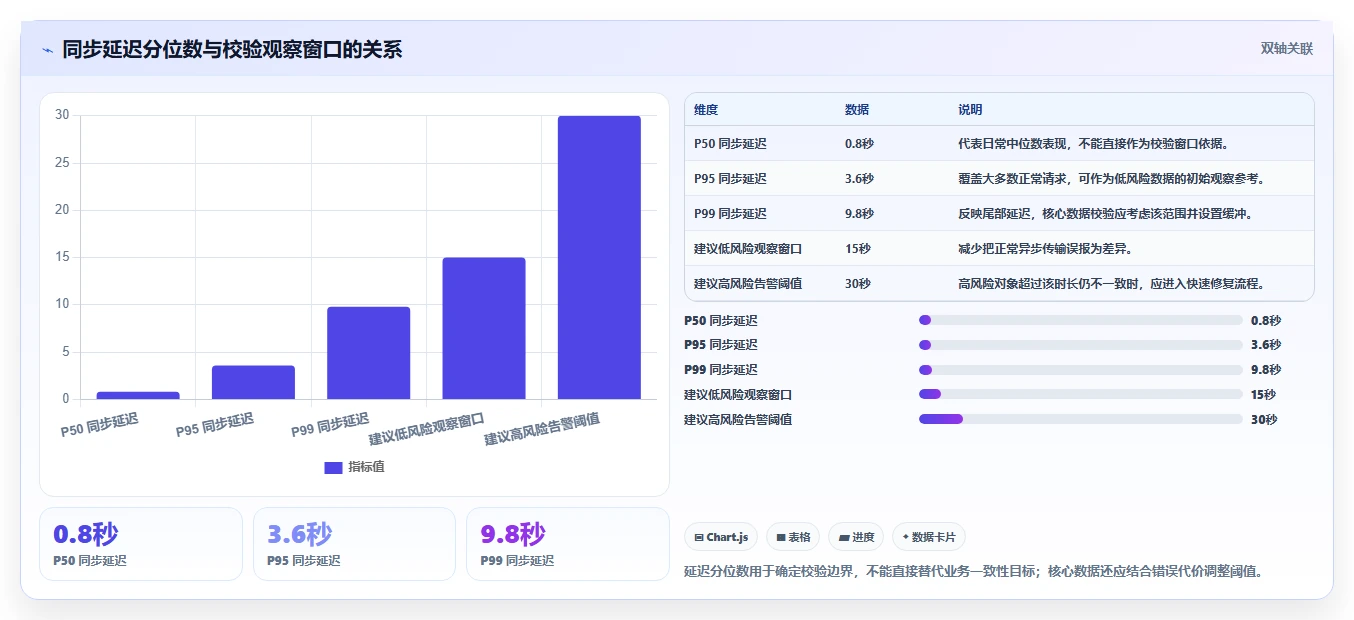Click the 表格 chip
This screenshot has height=620, width=1354.
(793, 537)
